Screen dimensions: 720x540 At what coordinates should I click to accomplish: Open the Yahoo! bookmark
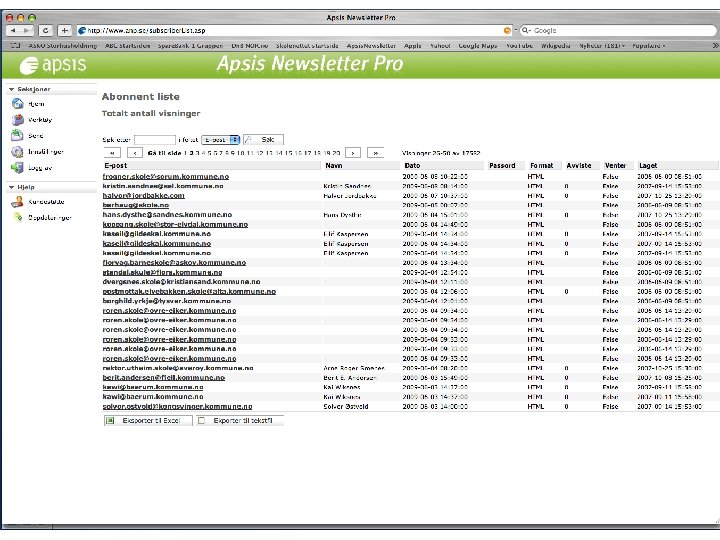[440, 45]
